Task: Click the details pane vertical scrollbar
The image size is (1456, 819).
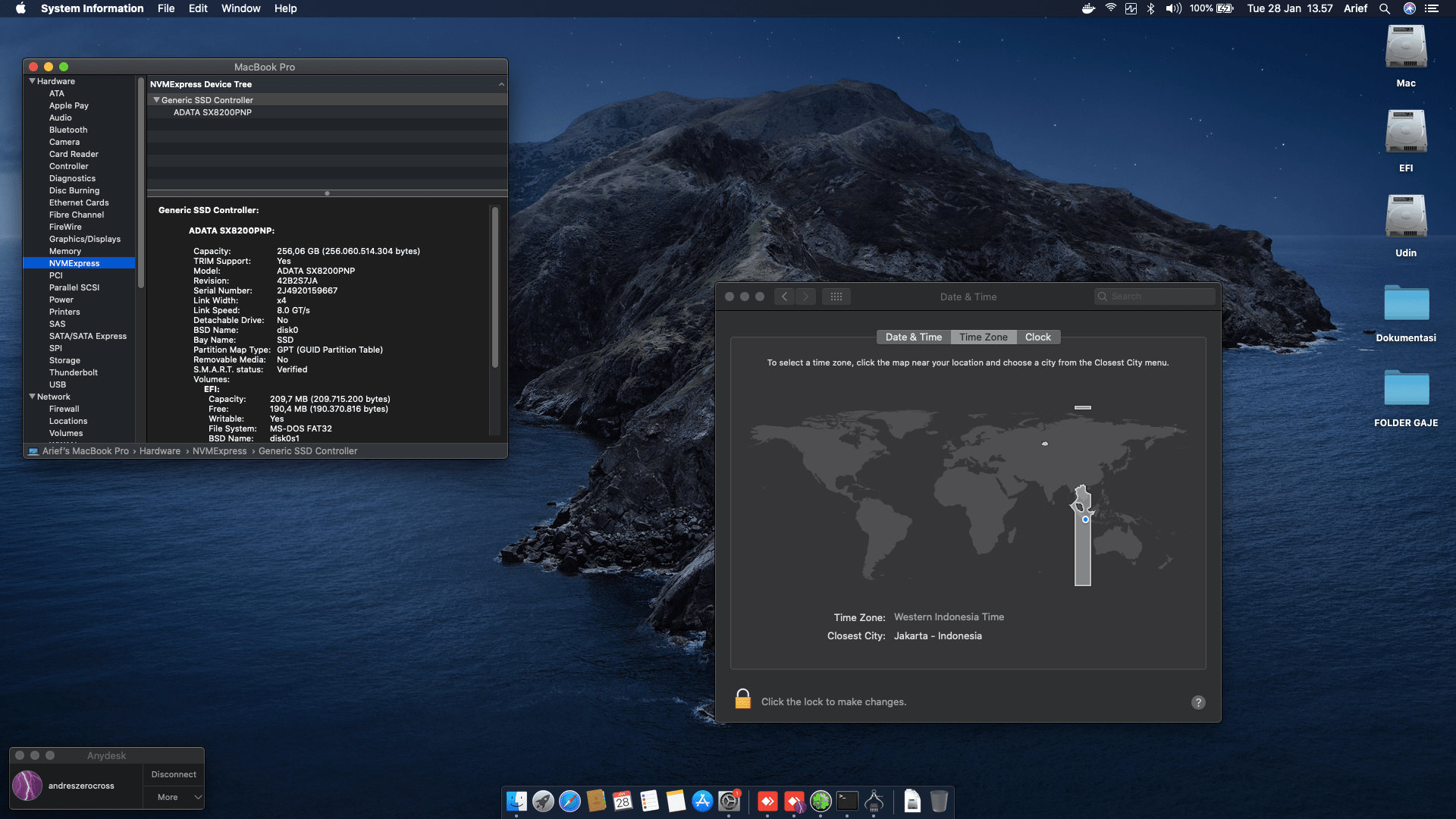Action: pyautogui.click(x=495, y=287)
